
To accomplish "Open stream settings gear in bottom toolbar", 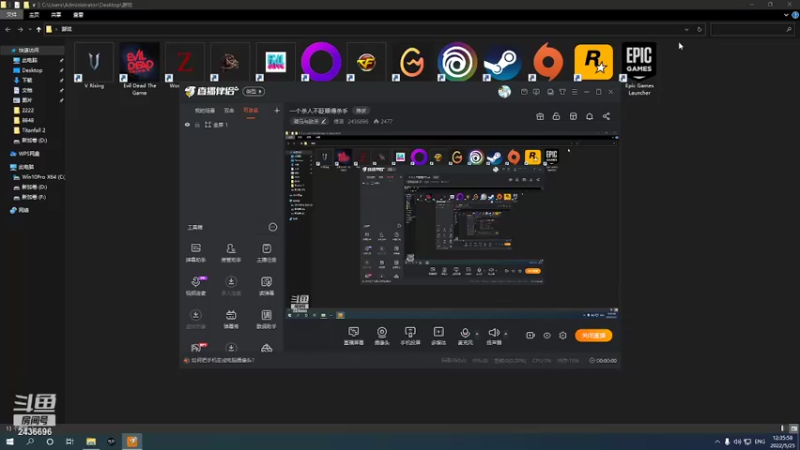I will point(563,335).
